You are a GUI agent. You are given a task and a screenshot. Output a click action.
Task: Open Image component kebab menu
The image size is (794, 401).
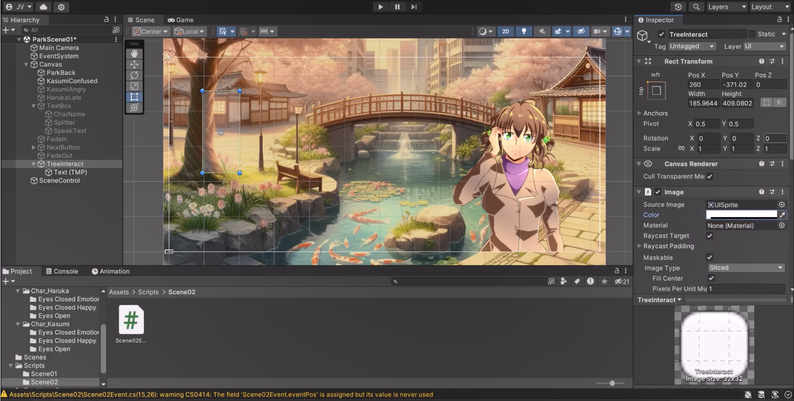pos(782,192)
